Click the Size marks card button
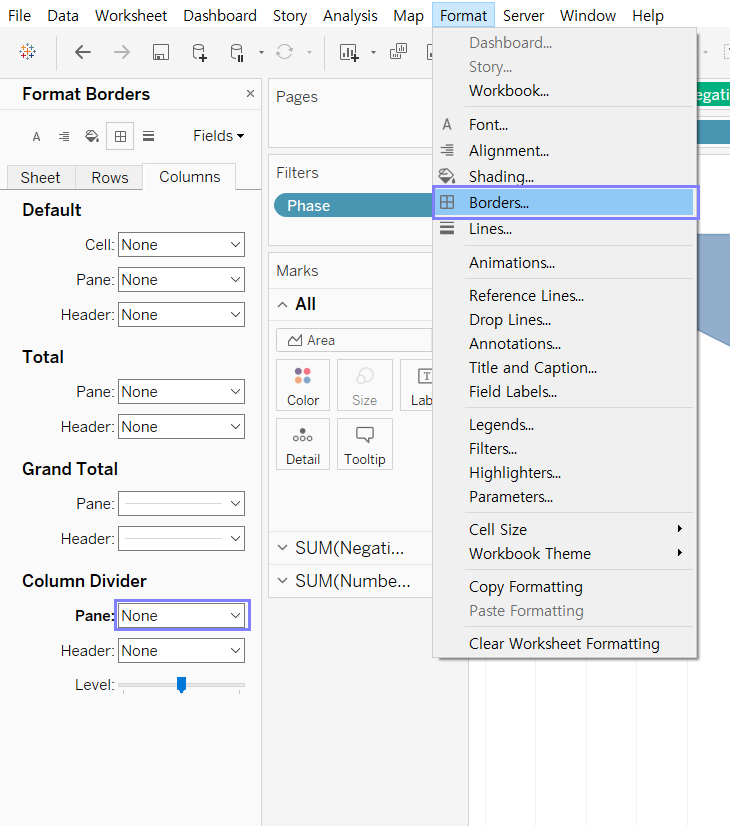730x826 pixels. tap(364, 385)
